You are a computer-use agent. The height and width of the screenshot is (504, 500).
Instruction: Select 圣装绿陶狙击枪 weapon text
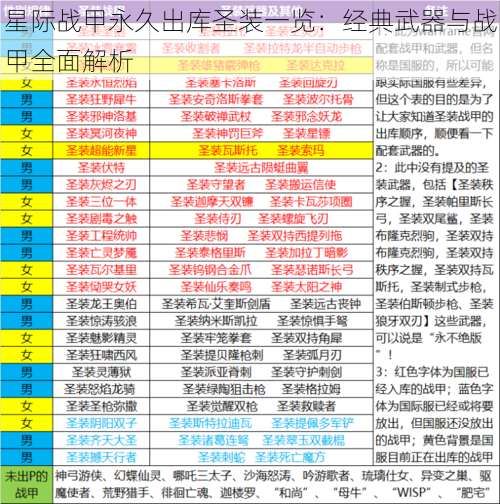224,389
